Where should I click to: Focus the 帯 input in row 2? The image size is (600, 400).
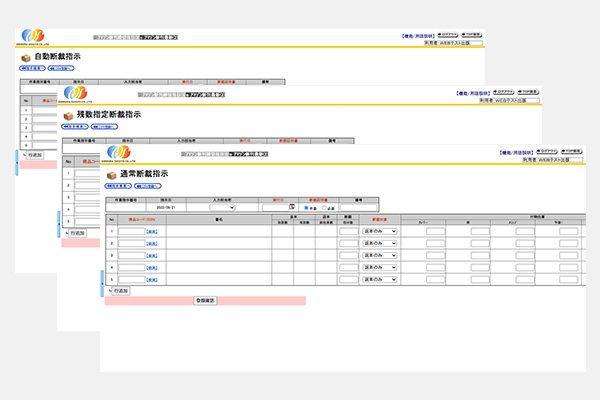pyautogui.click(x=480, y=243)
